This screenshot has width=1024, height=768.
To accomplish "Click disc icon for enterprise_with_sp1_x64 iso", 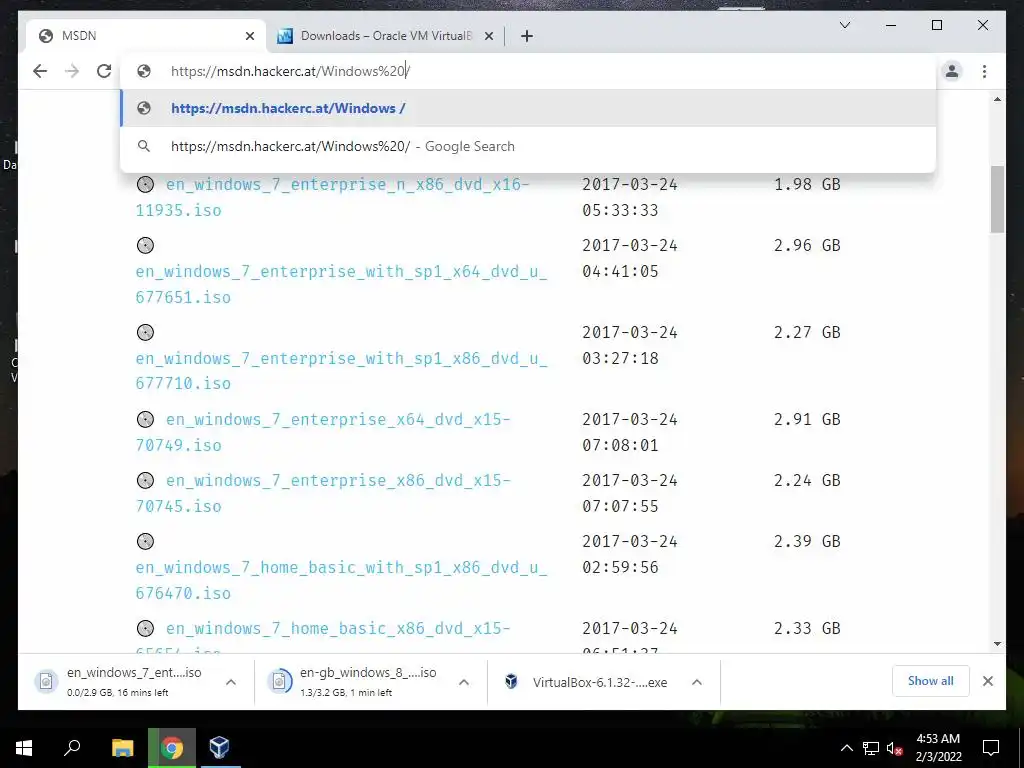I will tap(145, 246).
